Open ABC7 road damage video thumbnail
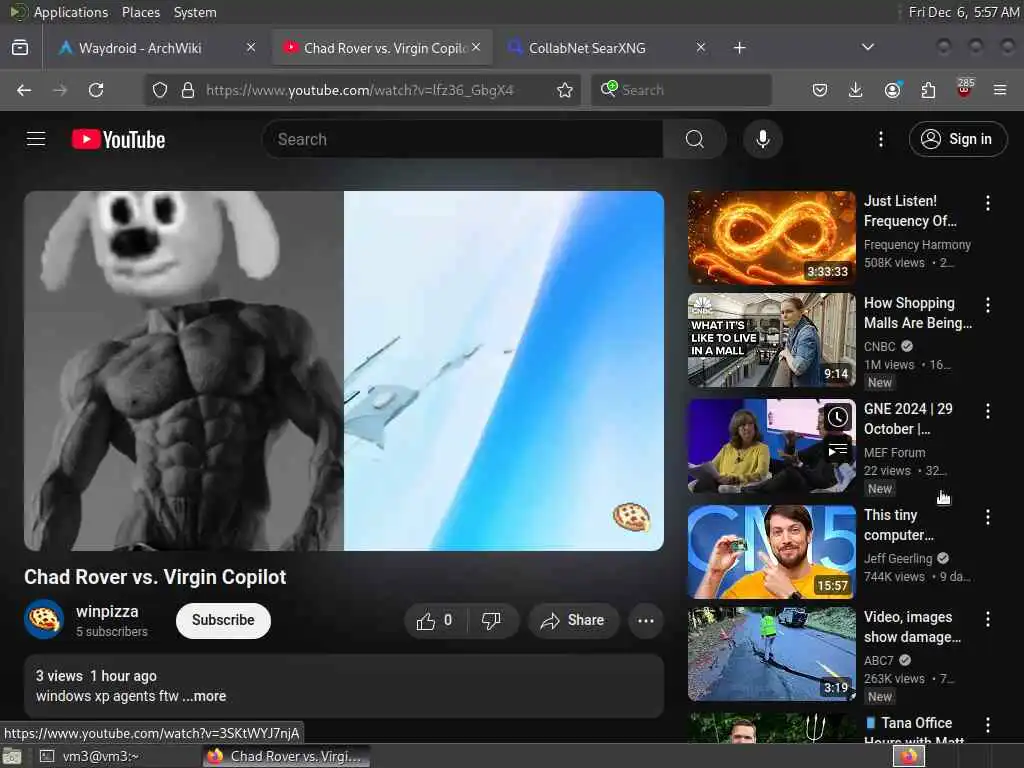 point(771,654)
